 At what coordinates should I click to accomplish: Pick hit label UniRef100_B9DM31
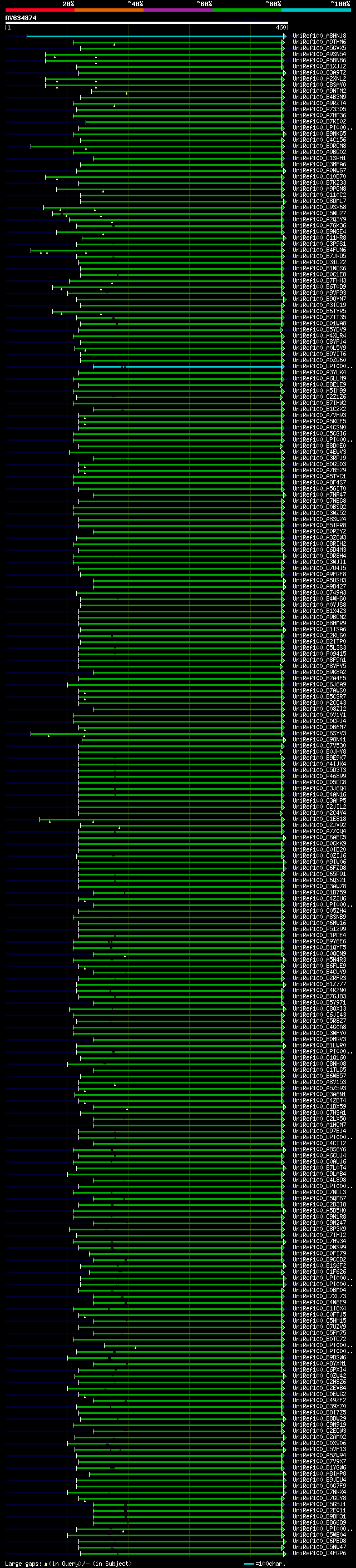(x=319, y=1516)
